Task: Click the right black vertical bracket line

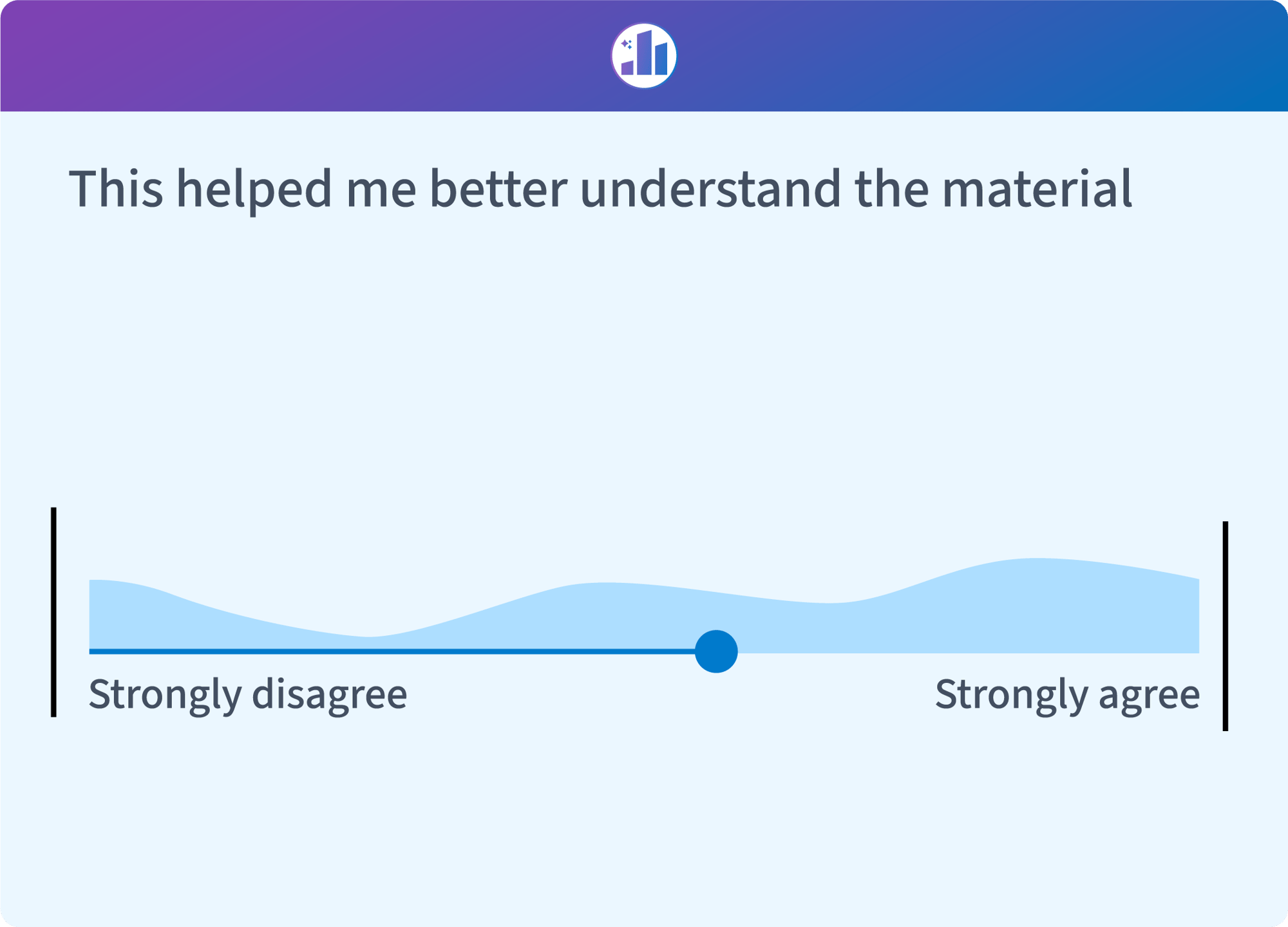Action: pyautogui.click(x=1225, y=626)
